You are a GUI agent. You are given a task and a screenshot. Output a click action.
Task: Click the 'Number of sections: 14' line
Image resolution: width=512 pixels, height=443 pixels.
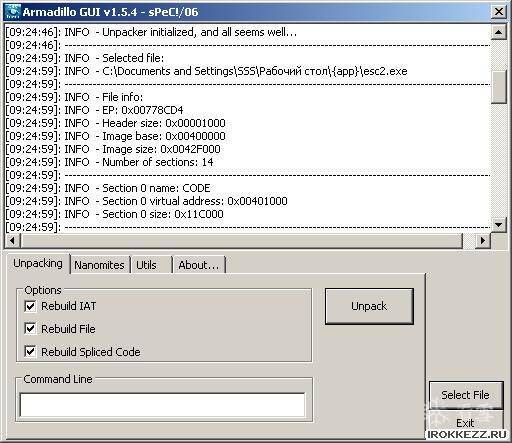click(109, 162)
